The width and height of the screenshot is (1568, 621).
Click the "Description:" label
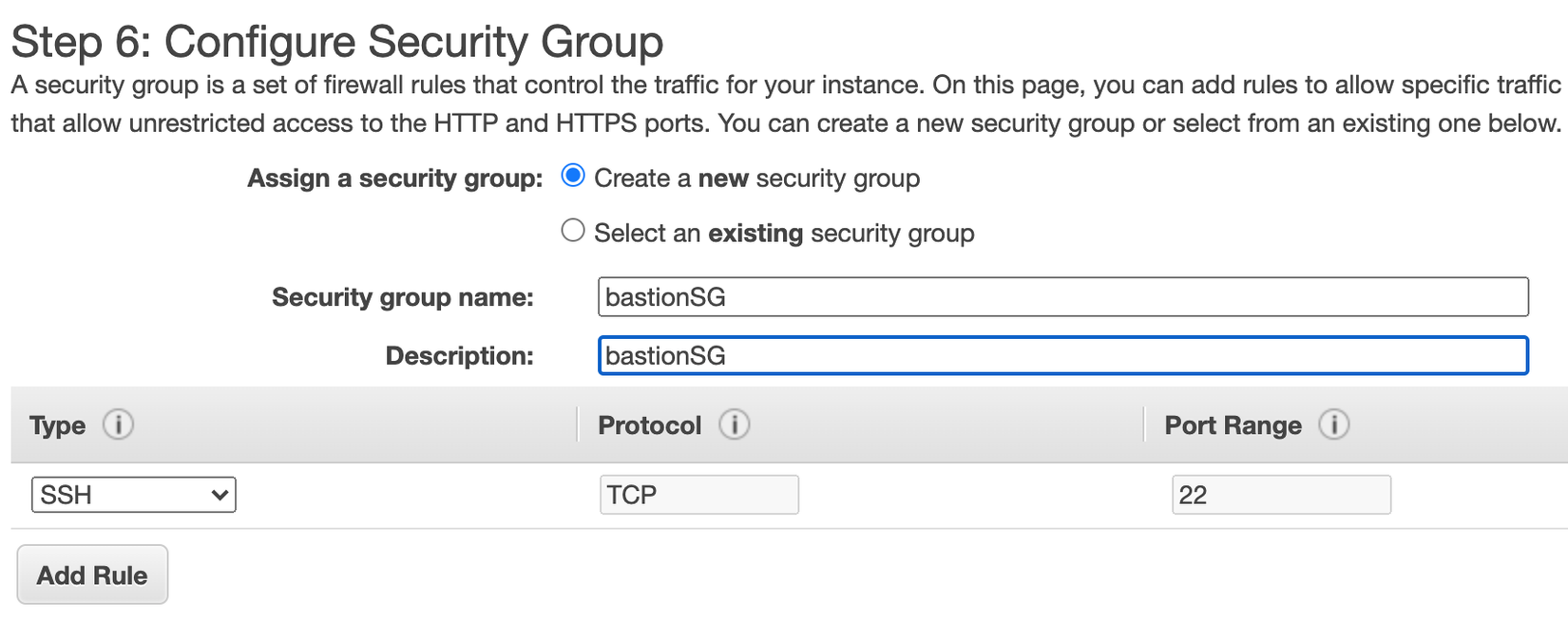459,356
